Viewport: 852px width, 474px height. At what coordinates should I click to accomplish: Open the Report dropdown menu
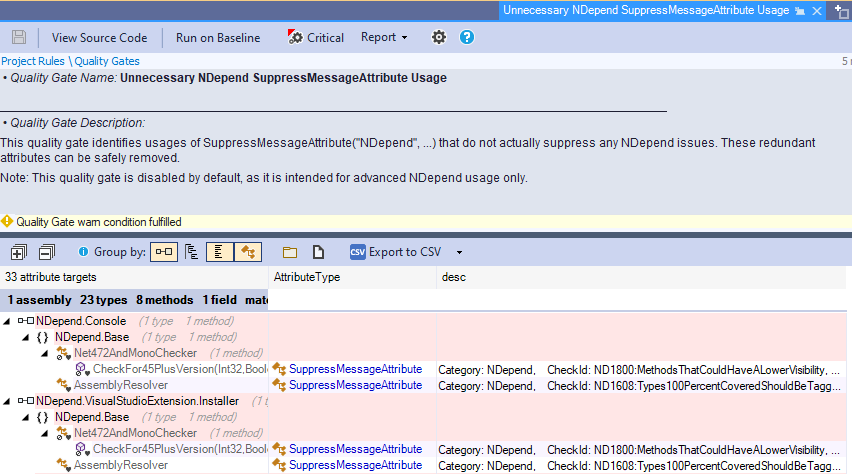tap(384, 38)
